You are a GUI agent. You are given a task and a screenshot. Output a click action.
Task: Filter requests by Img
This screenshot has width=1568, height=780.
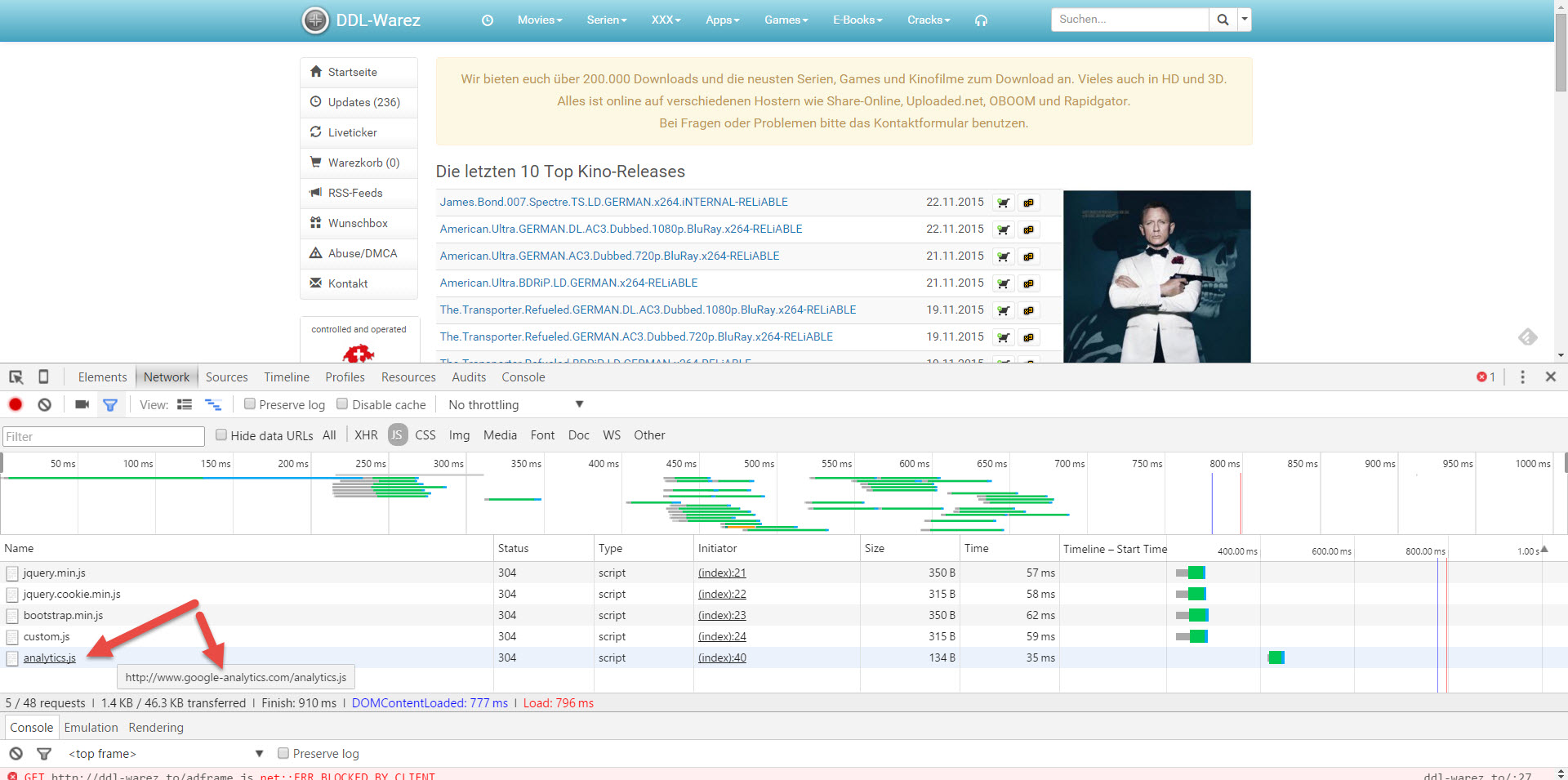pyautogui.click(x=459, y=435)
